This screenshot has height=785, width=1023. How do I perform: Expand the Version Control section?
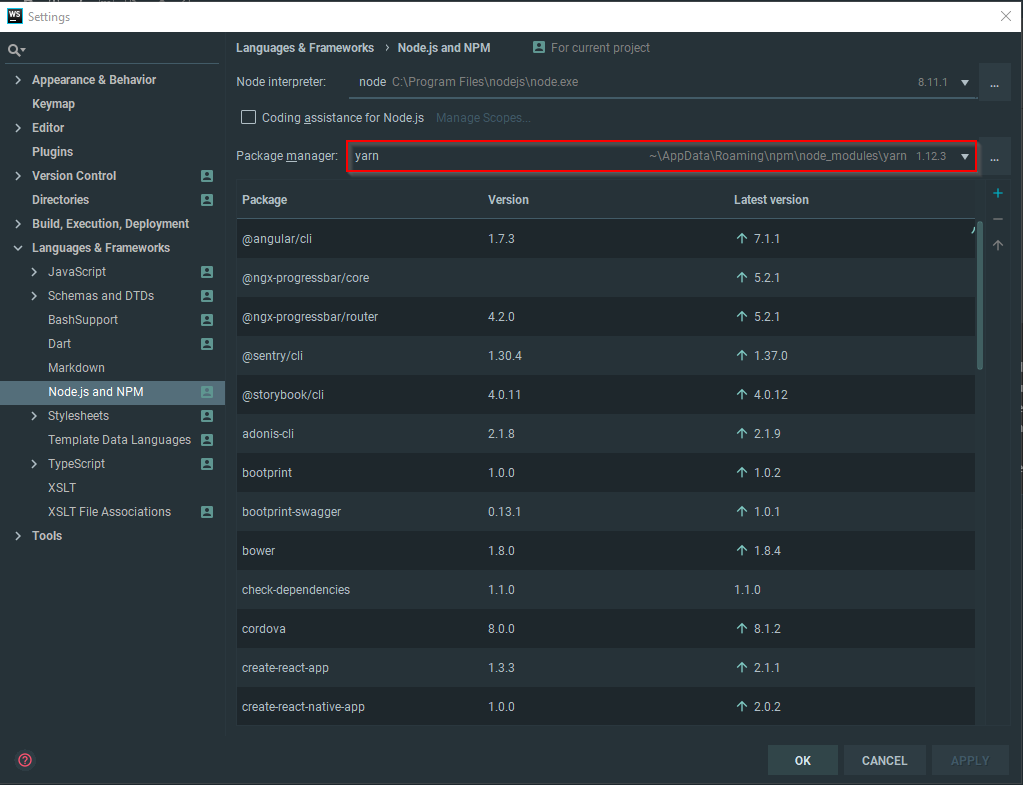[x=18, y=176]
